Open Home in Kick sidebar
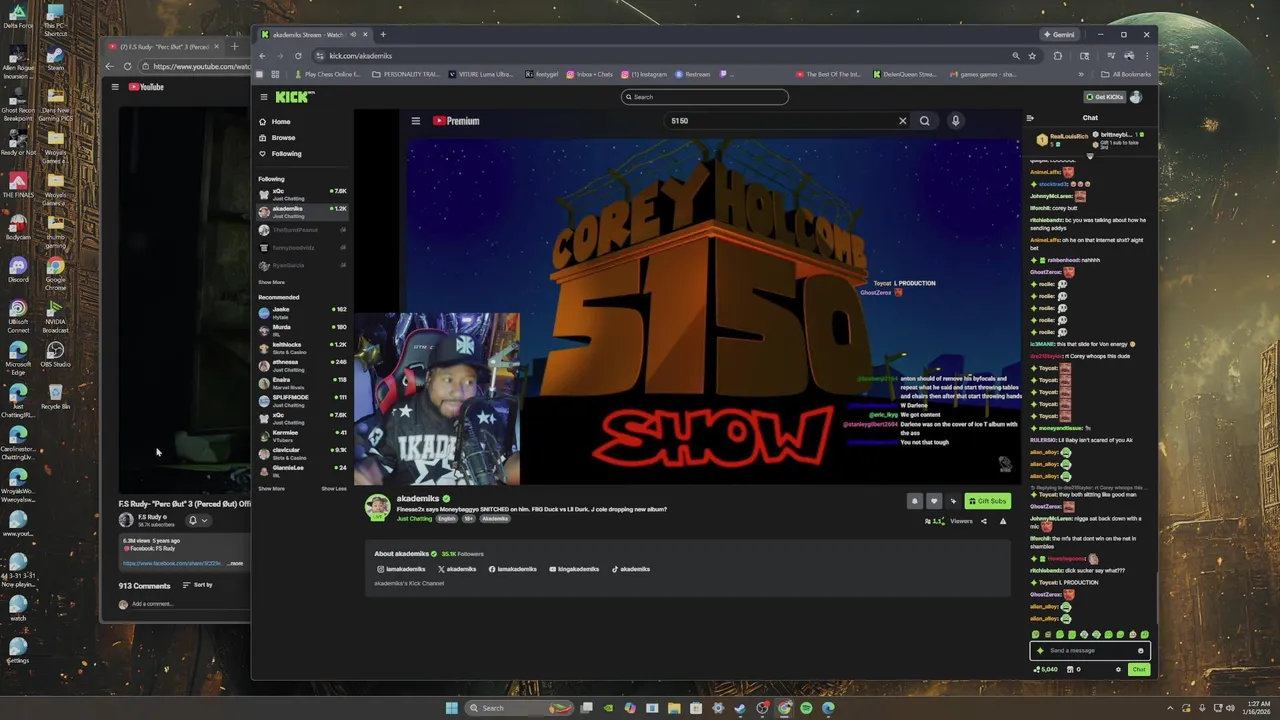This screenshot has height=720, width=1280. pyautogui.click(x=274, y=122)
